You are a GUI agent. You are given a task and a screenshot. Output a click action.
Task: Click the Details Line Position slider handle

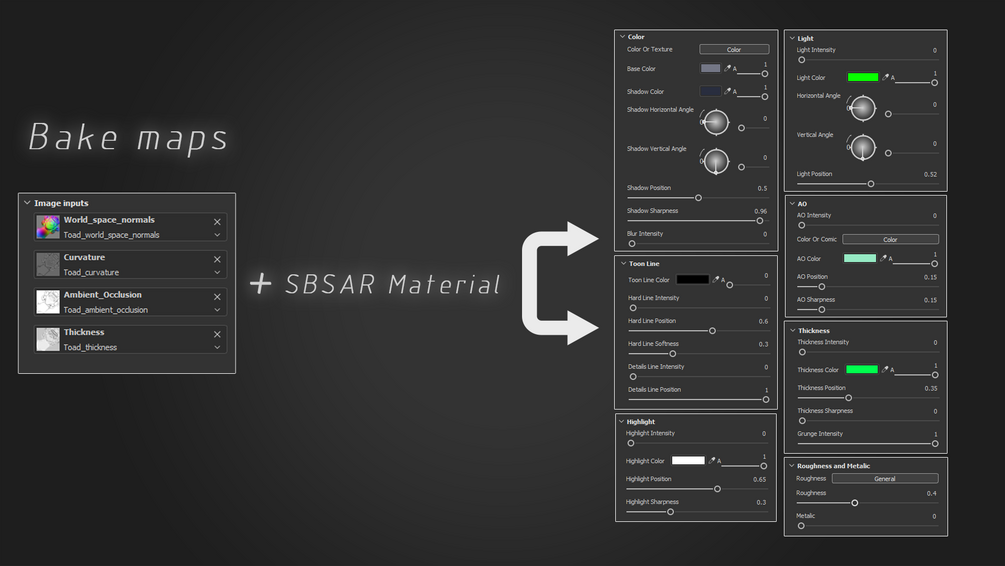pos(766,399)
